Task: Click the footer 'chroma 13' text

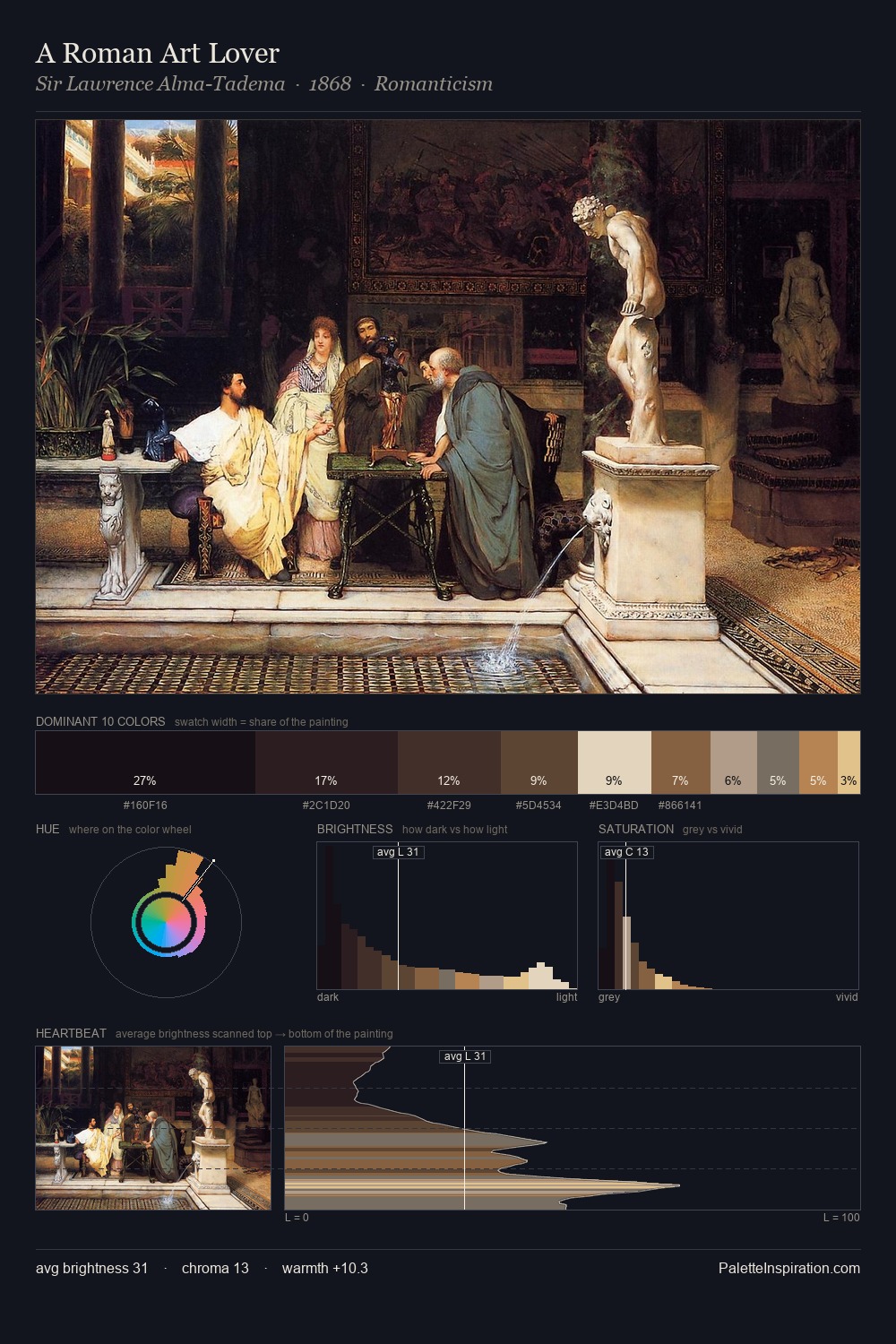Action: [x=215, y=1269]
